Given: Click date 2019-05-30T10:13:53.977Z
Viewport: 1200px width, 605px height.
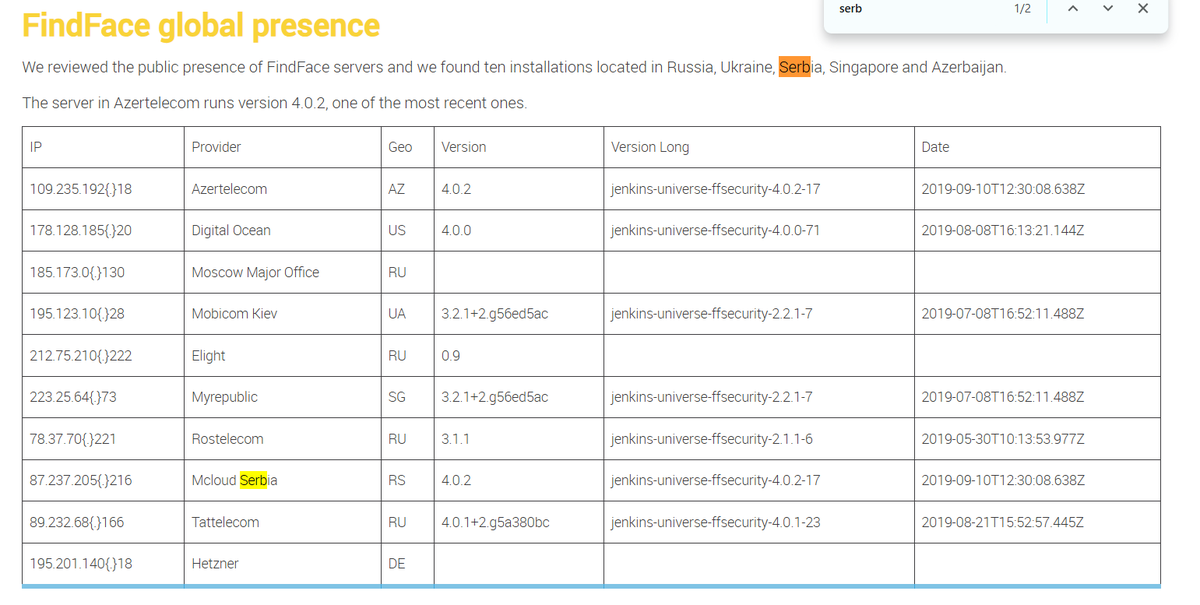Looking at the screenshot, I should coord(1037,439).
